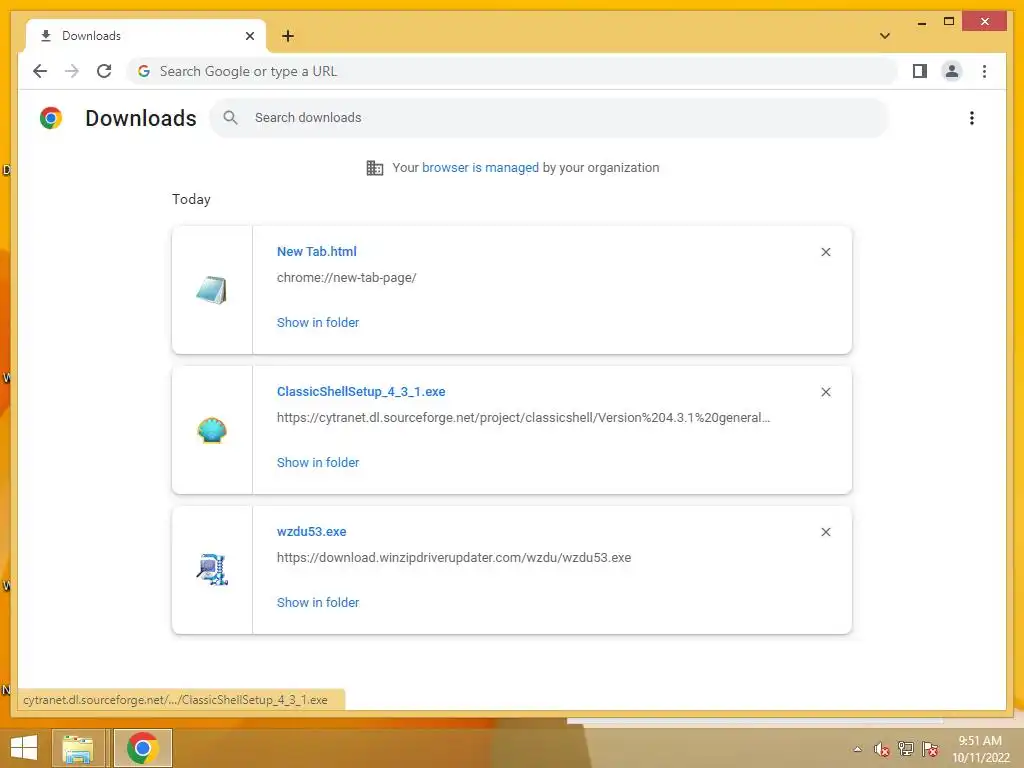Click the organization building icon

(375, 168)
